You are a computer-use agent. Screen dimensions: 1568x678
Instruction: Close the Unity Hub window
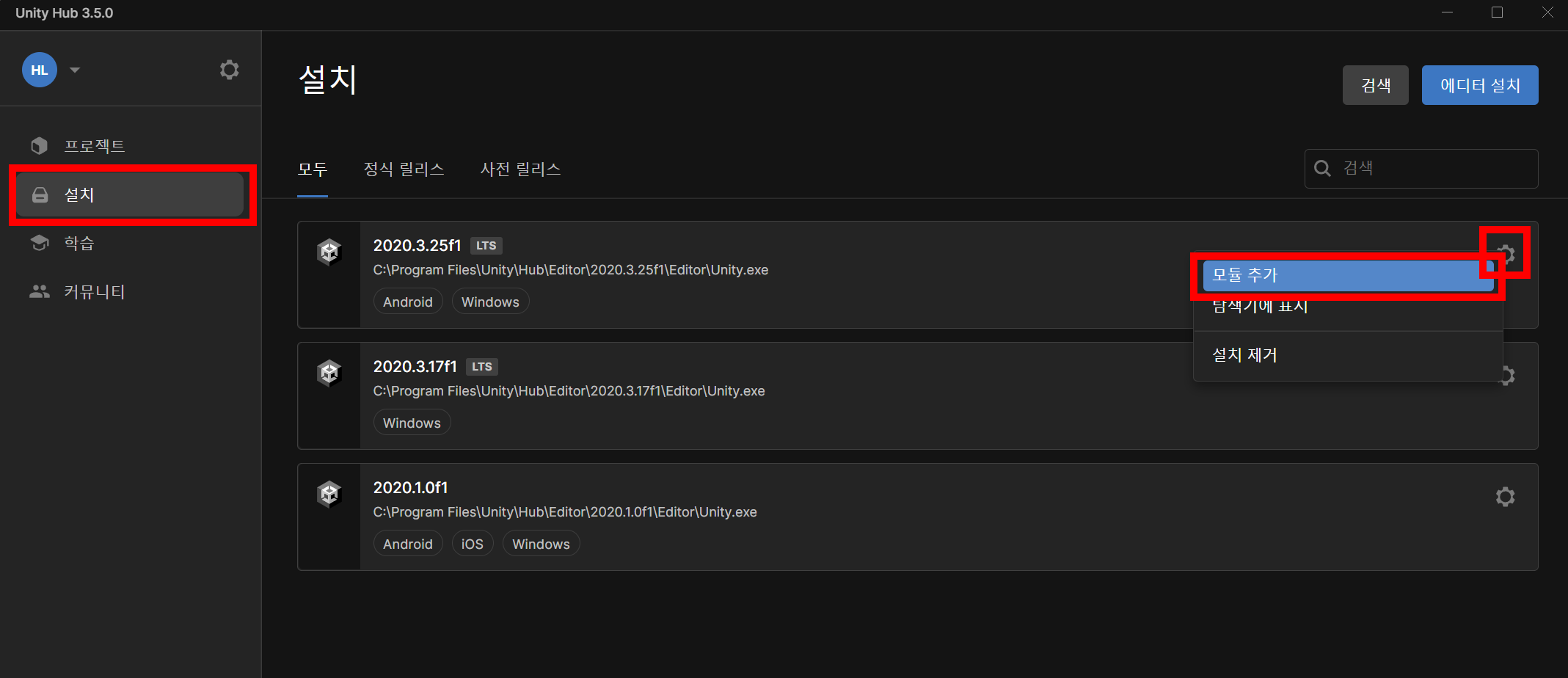point(1547,12)
